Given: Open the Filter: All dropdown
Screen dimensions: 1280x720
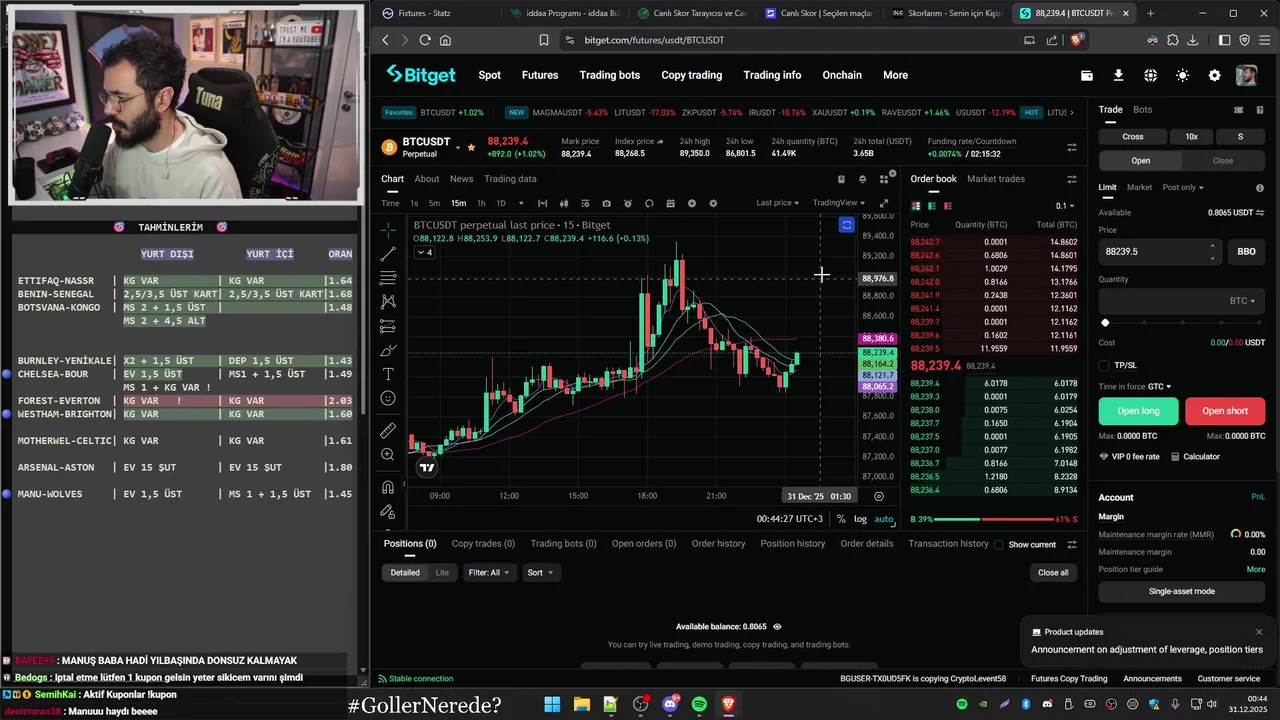Looking at the screenshot, I should pyautogui.click(x=489, y=573).
